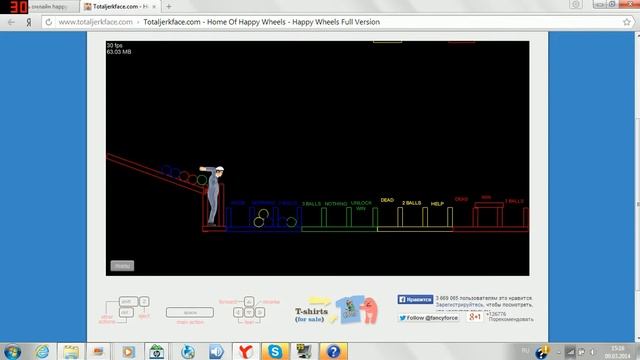The width and height of the screenshot is (640, 360).
Task: Click the blue t-shirt image
Action: (x=351, y=309)
